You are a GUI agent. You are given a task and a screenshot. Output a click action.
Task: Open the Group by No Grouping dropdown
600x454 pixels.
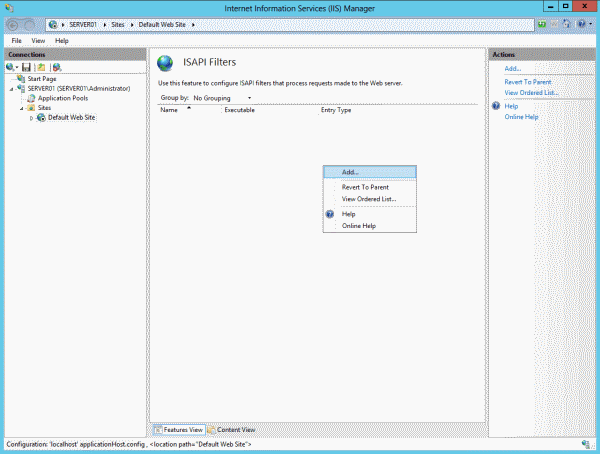(222, 98)
